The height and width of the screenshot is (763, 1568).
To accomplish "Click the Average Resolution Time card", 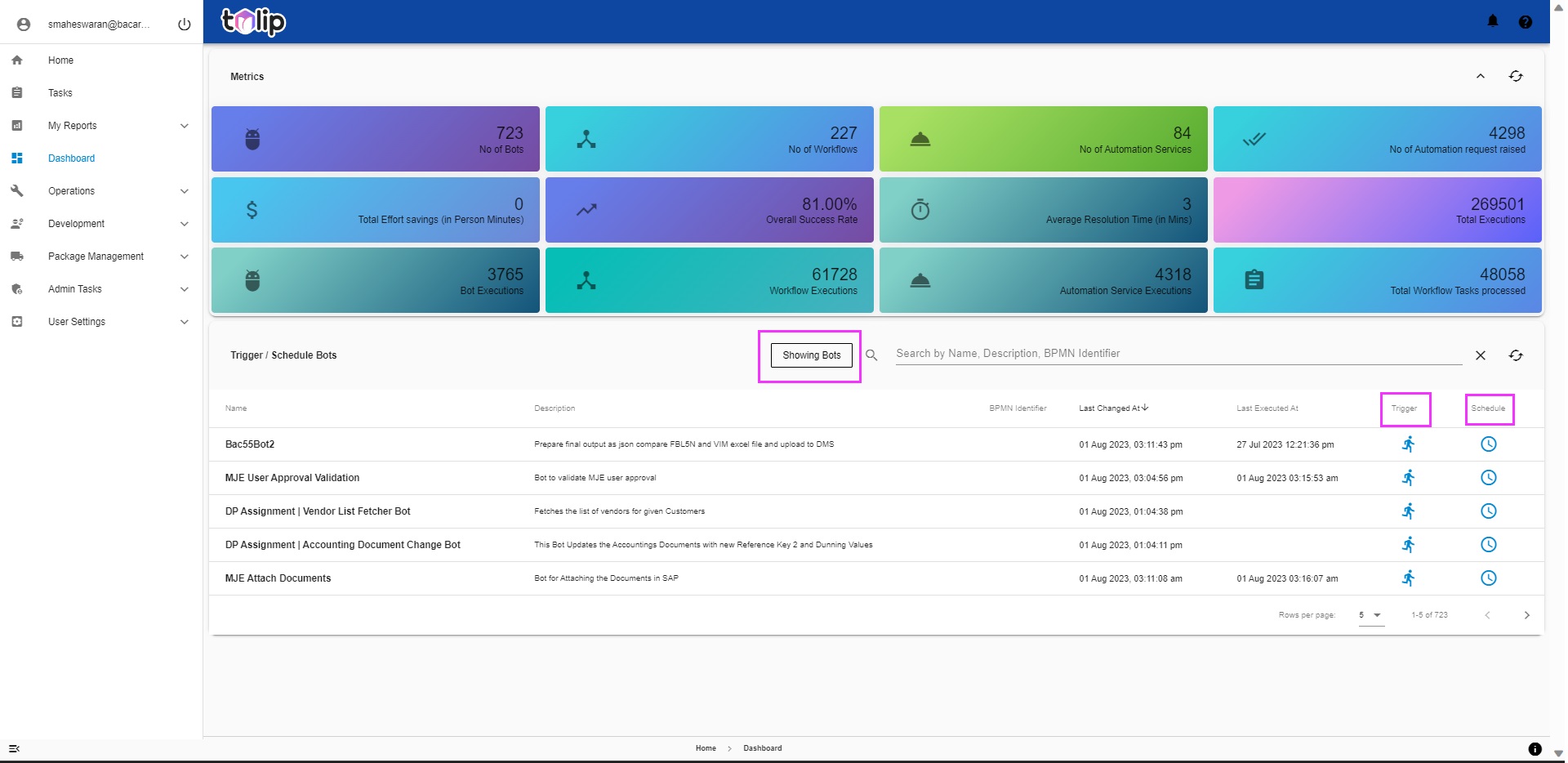I will point(1044,210).
